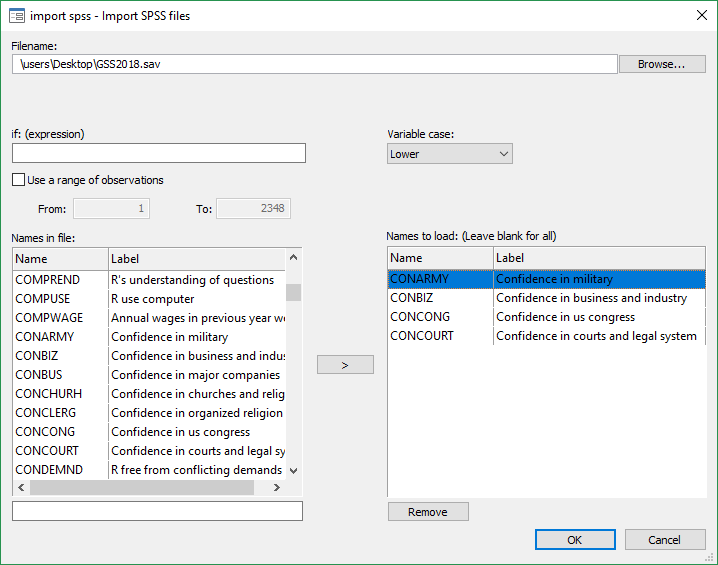Sort Names in file by Label column
The width and height of the screenshot is (718, 565).
tap(197, 259)
